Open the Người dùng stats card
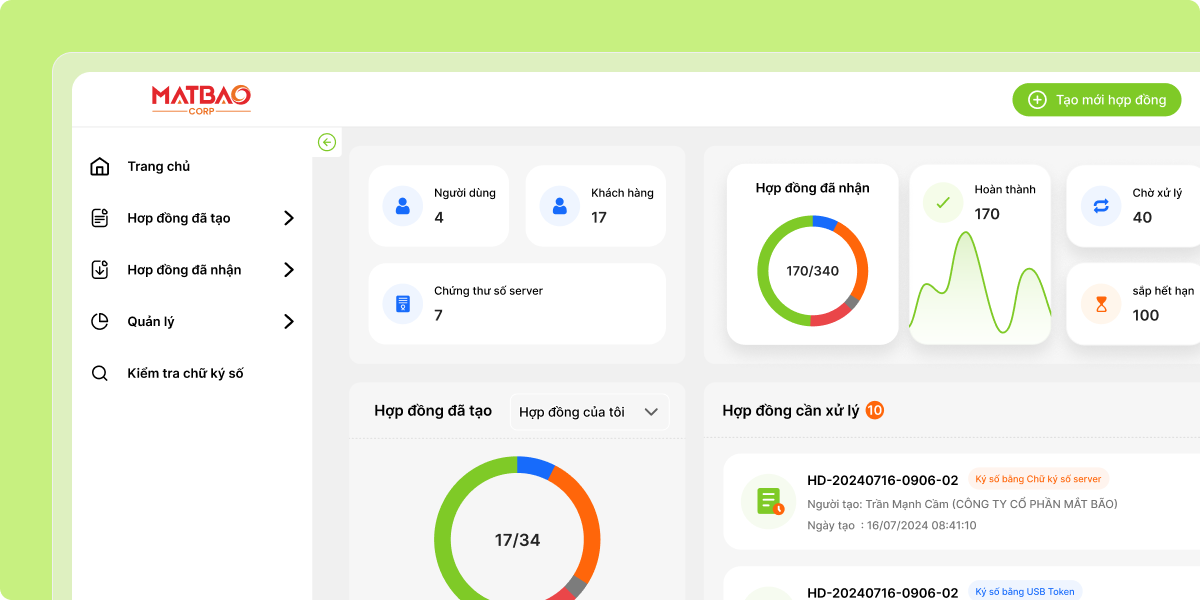 click(x=439, y=206)
